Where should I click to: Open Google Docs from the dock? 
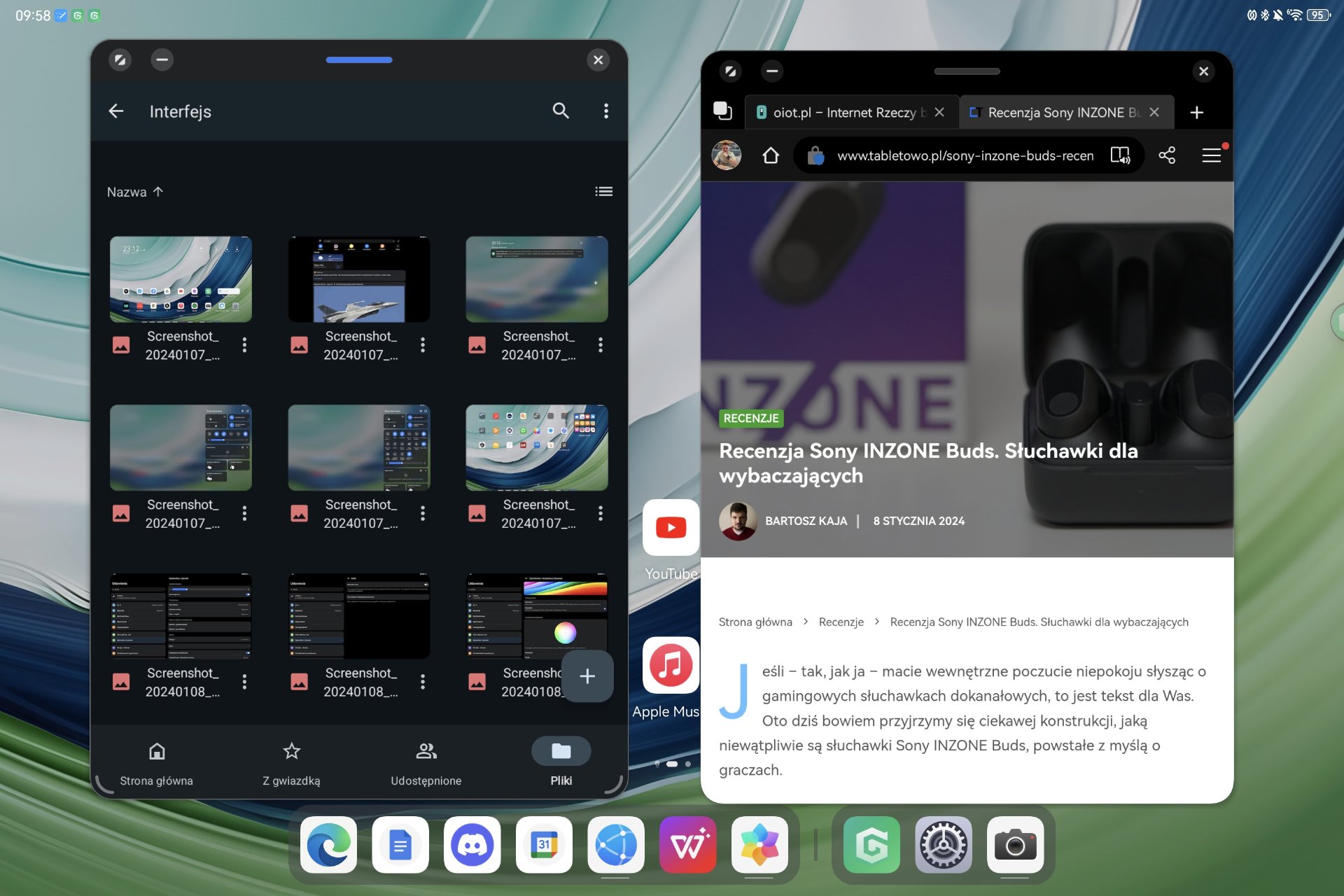tap(400, 845)
